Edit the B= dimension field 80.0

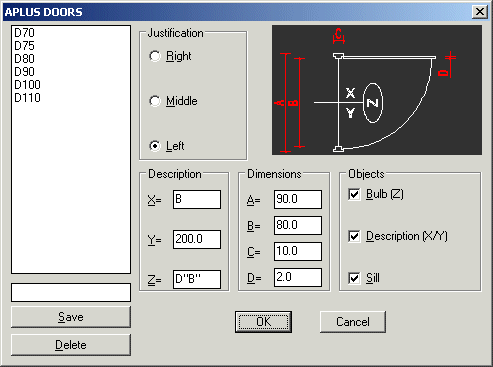click(298, 225)
